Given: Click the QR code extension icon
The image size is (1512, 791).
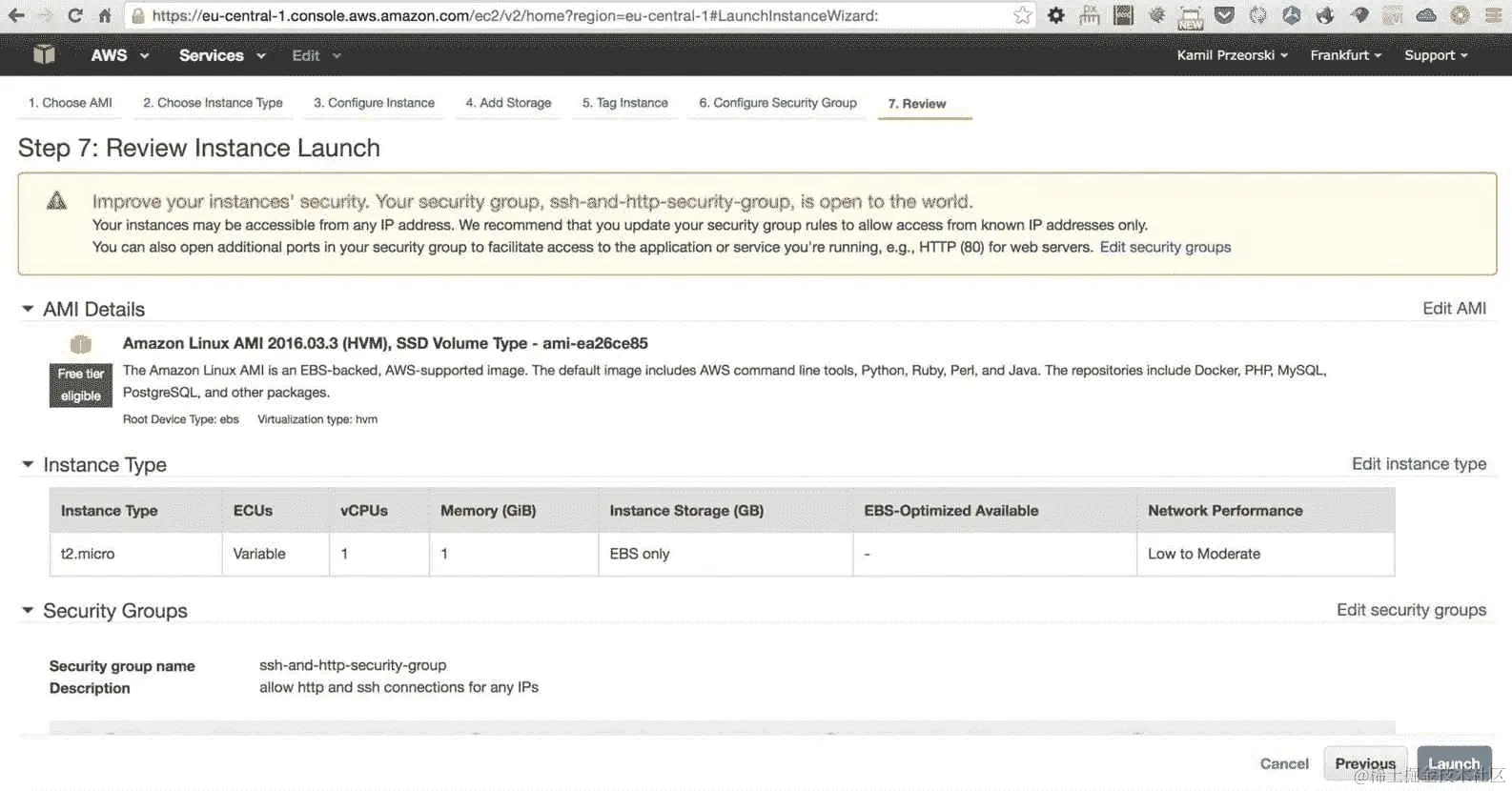Looking at the screenshot, I should pos(1393,15).
